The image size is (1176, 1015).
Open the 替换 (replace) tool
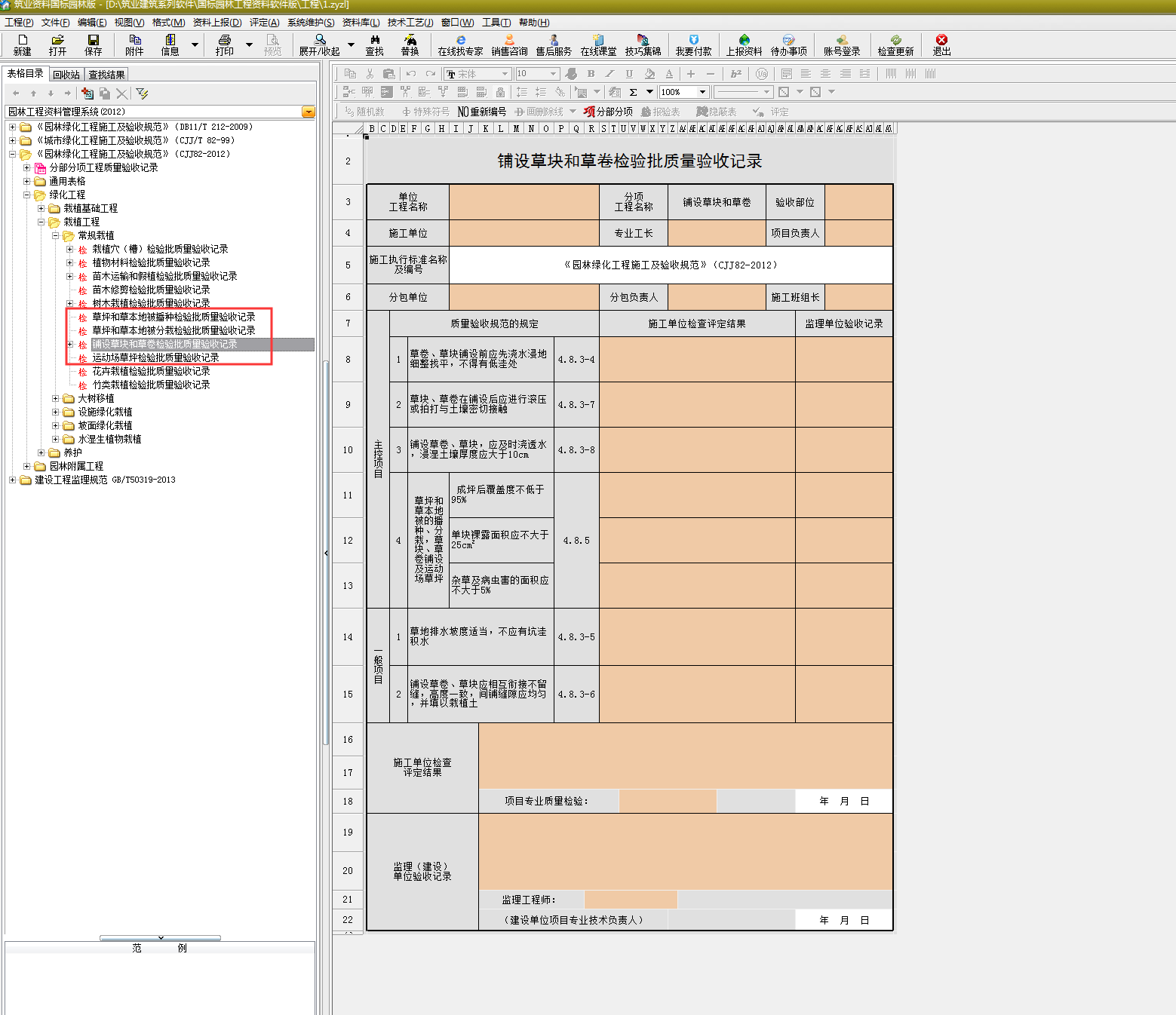[410, 45]
